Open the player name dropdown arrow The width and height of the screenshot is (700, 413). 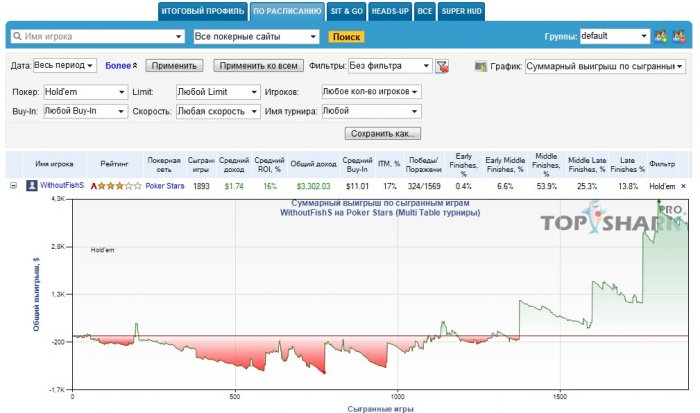179,36
